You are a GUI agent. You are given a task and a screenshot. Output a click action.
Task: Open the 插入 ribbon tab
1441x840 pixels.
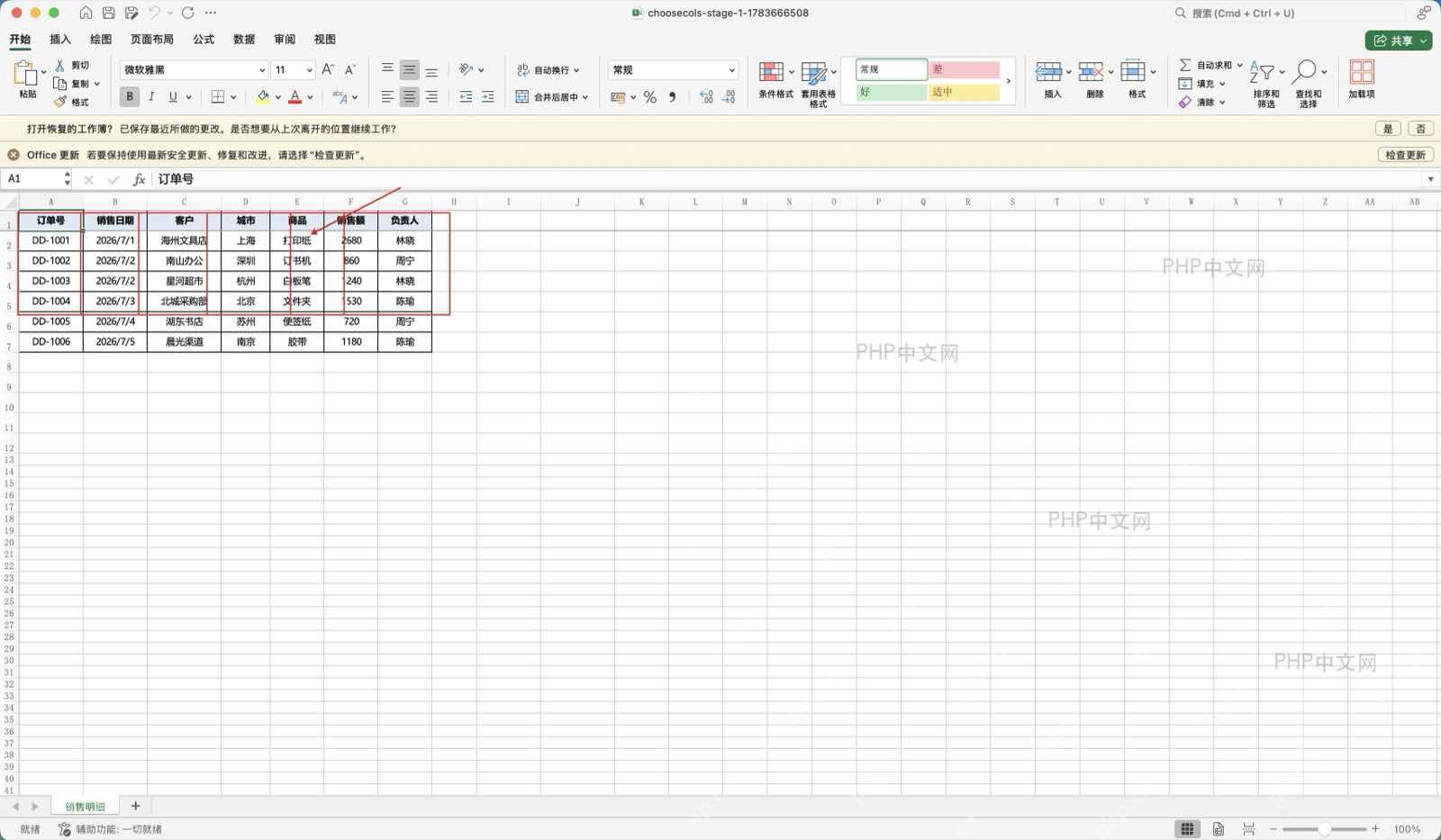click(x=60, y=40)
